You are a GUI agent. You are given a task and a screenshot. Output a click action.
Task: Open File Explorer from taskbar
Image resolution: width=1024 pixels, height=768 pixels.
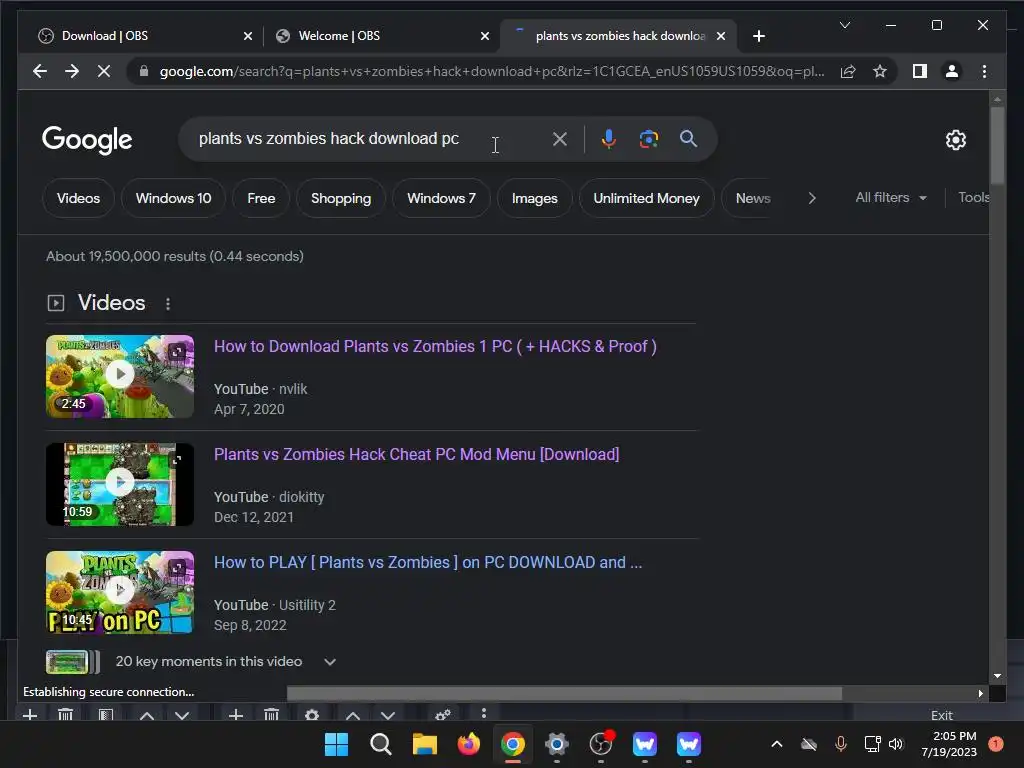pyautogui.click(x=424, y=744)
